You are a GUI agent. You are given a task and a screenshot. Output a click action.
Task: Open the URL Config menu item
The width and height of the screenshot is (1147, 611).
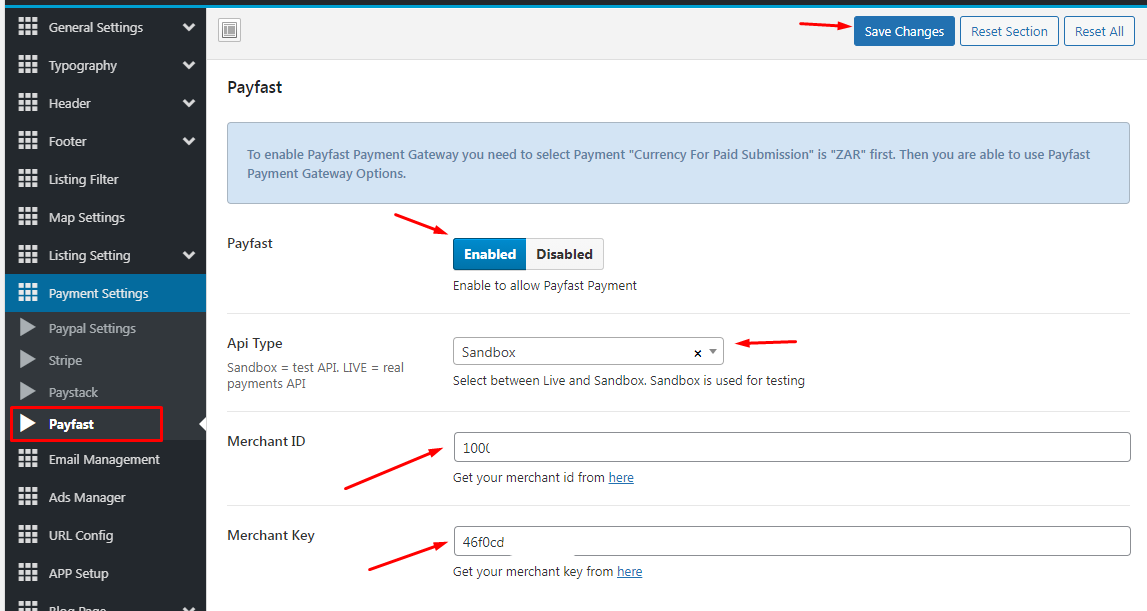point(81,536)
